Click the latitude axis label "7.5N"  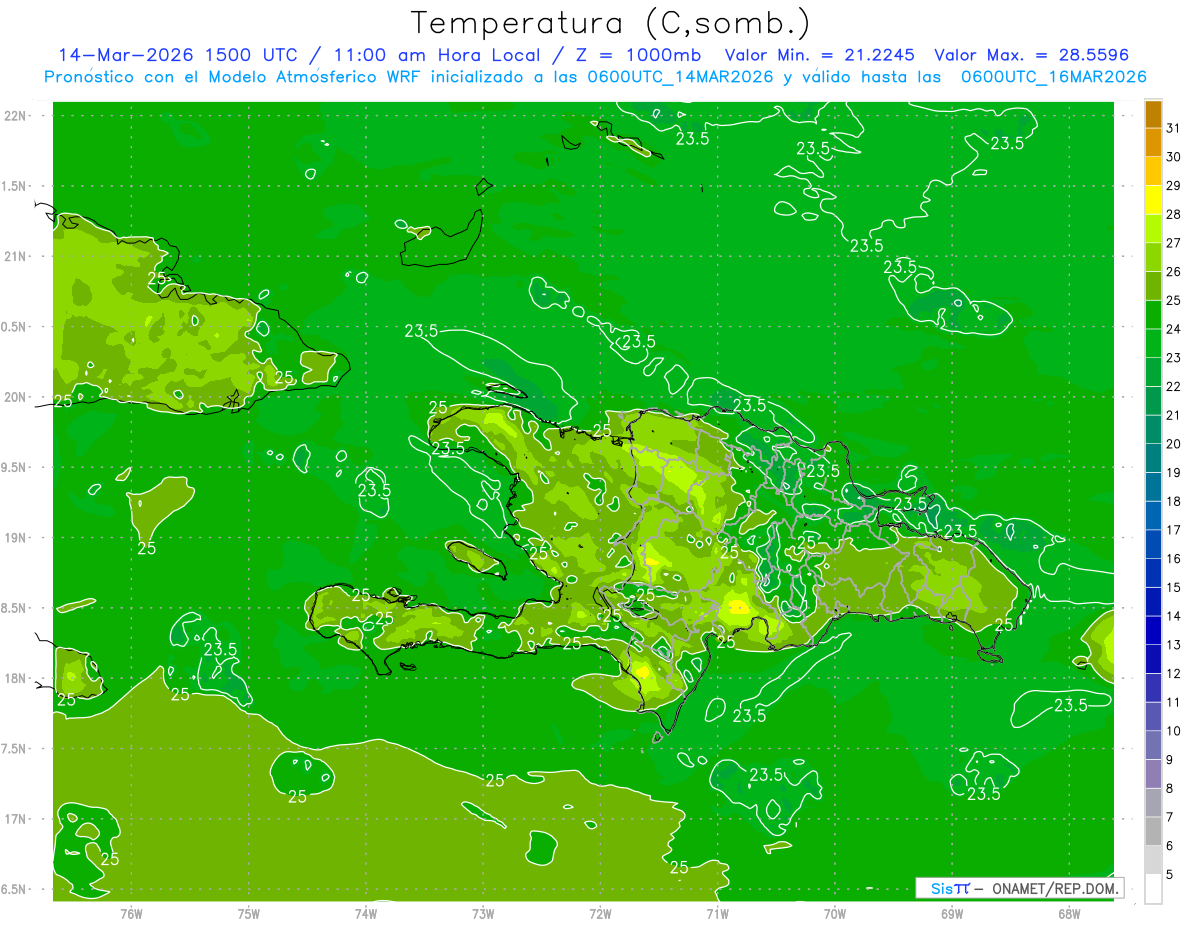tap(15, 749)
